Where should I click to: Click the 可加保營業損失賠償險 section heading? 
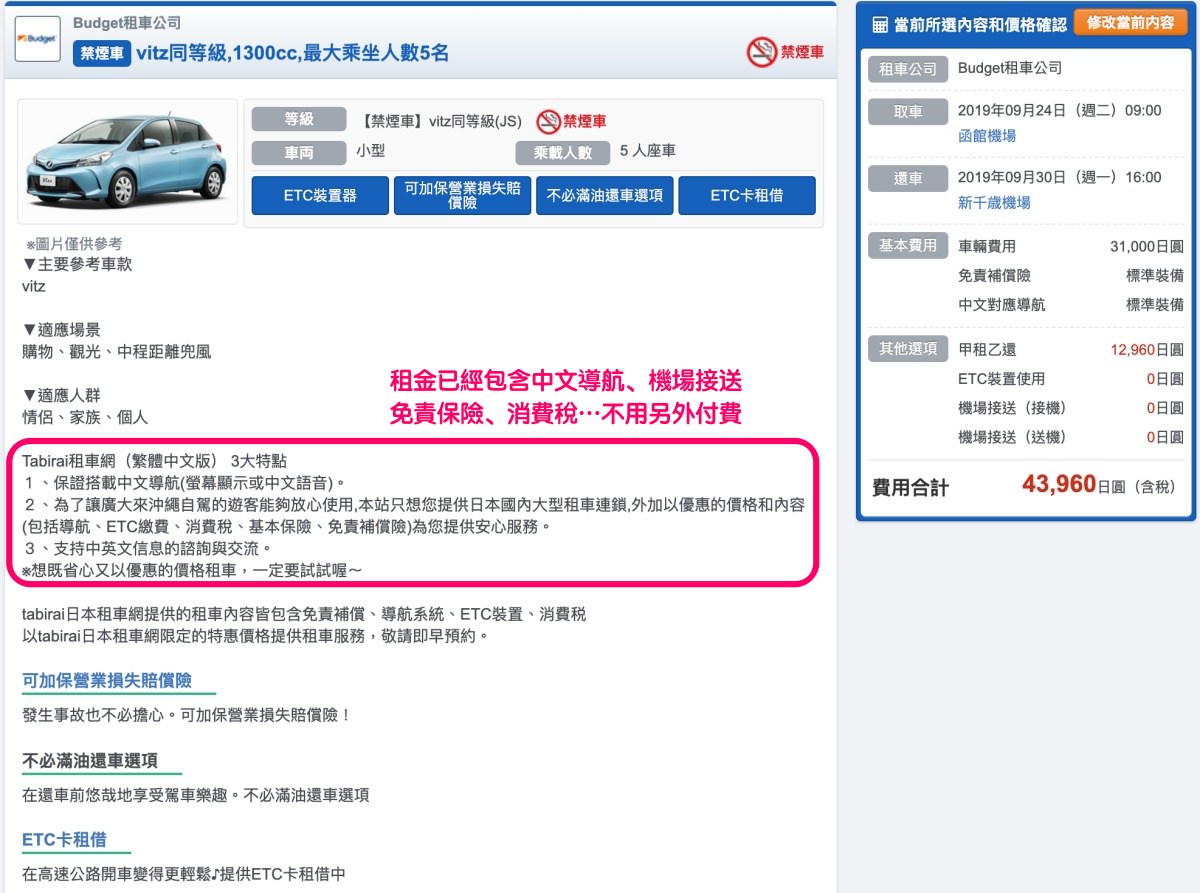pos(106,681)
